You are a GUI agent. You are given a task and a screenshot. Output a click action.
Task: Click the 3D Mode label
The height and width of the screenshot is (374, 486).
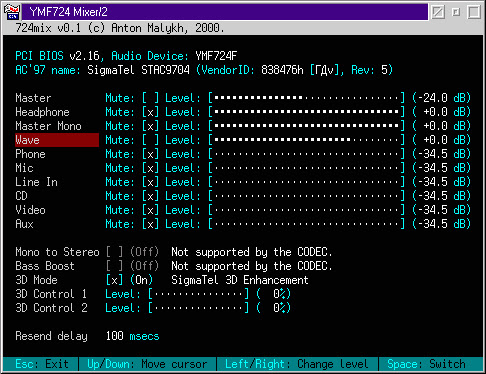click(36, 280)
